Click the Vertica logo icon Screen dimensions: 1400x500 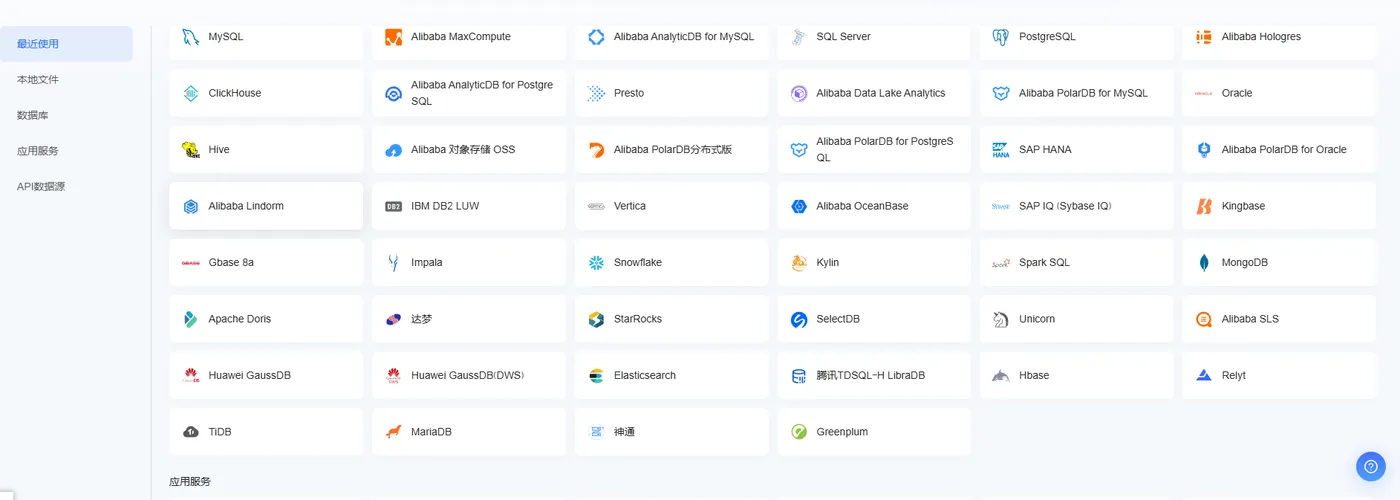596,206
